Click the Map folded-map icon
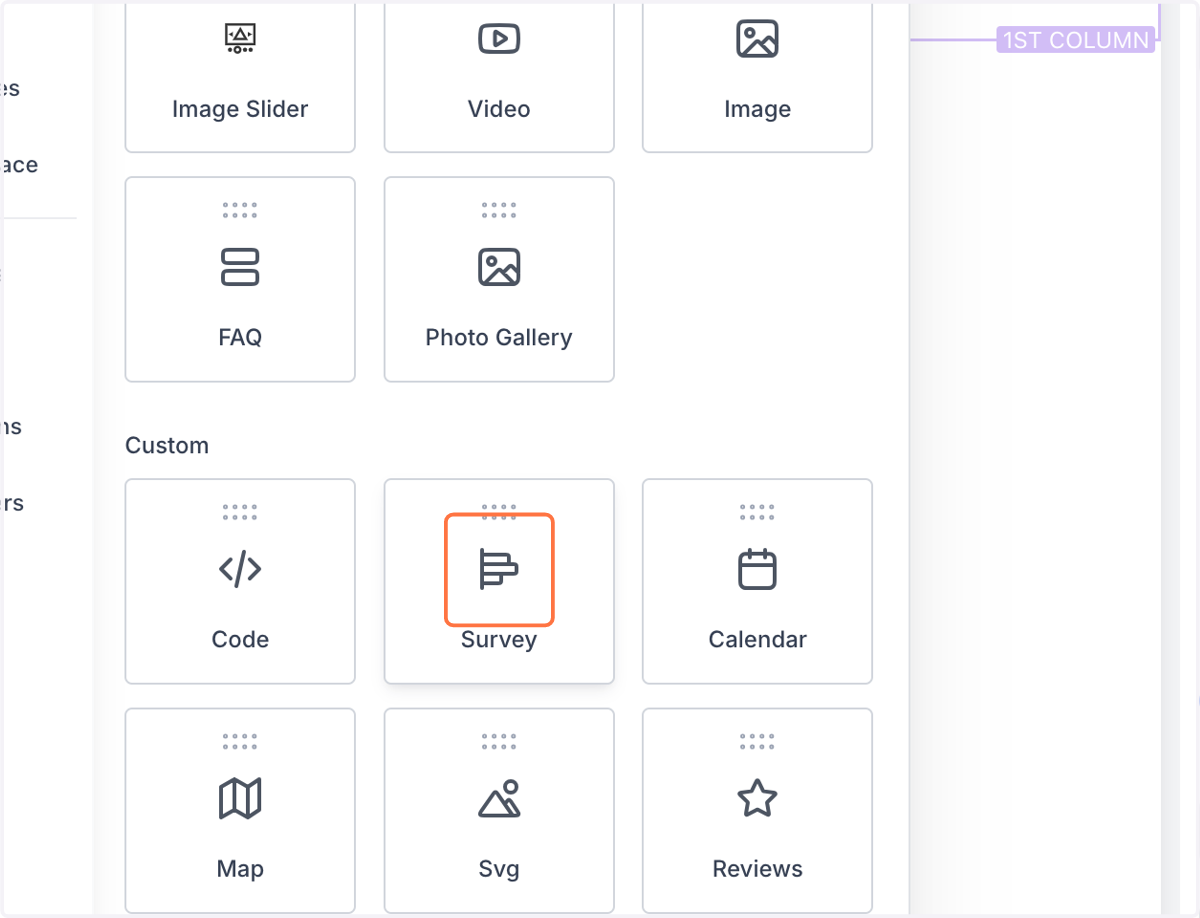The width and height of the screenshot is (1200, 918). 240,798
